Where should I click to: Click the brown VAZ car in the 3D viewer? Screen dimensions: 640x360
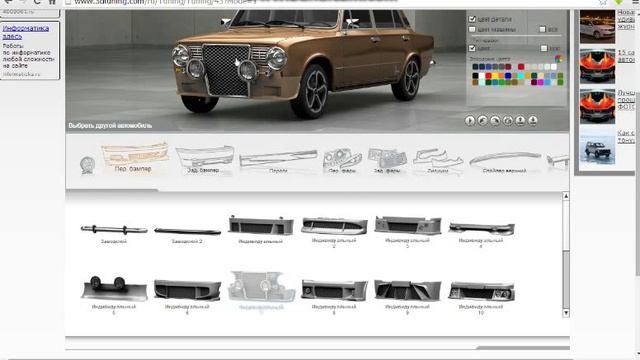pos(304,63)
